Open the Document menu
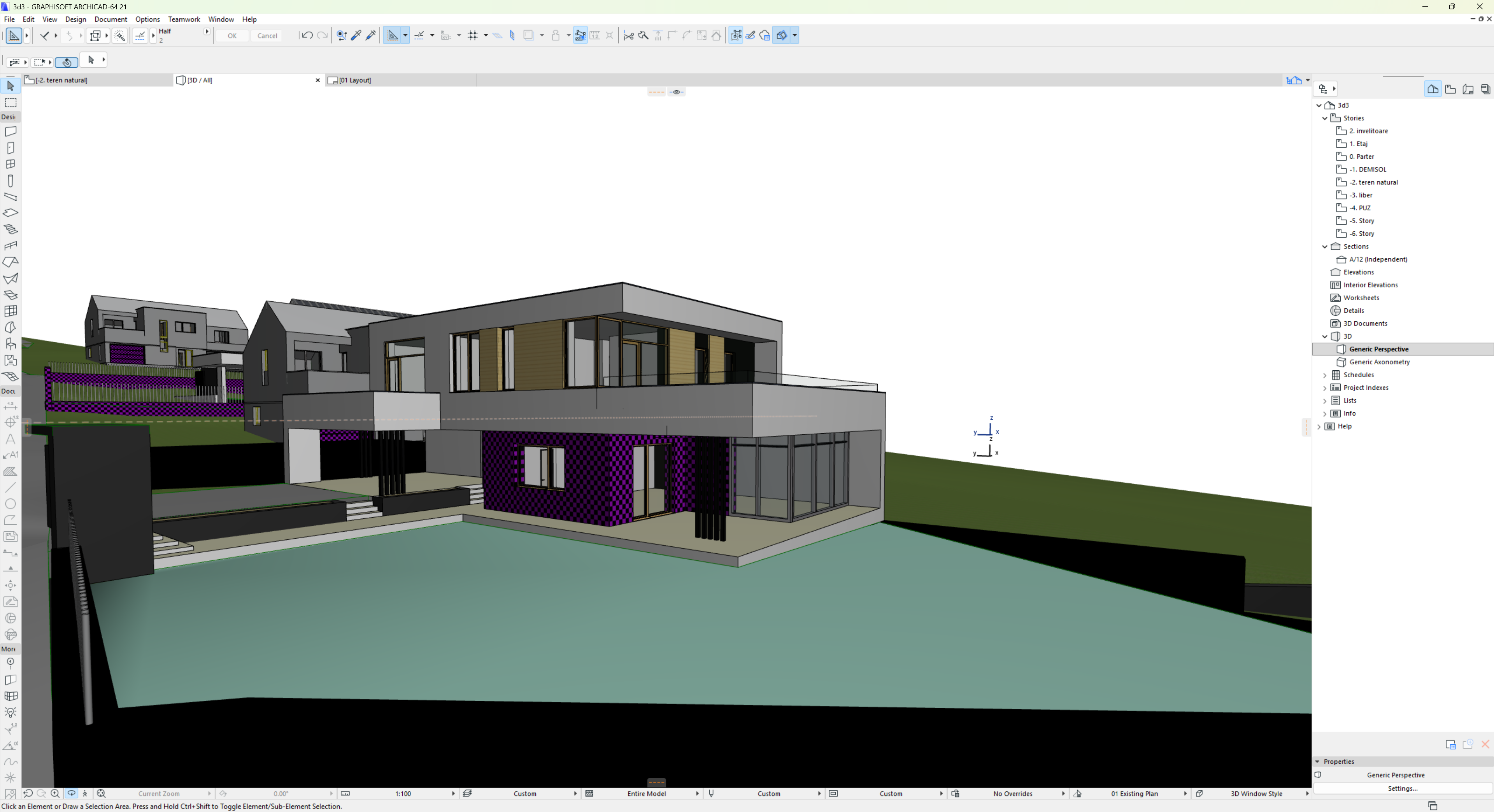The height and width of the screenshot is (812, 1494). click(x=110, y=19)
